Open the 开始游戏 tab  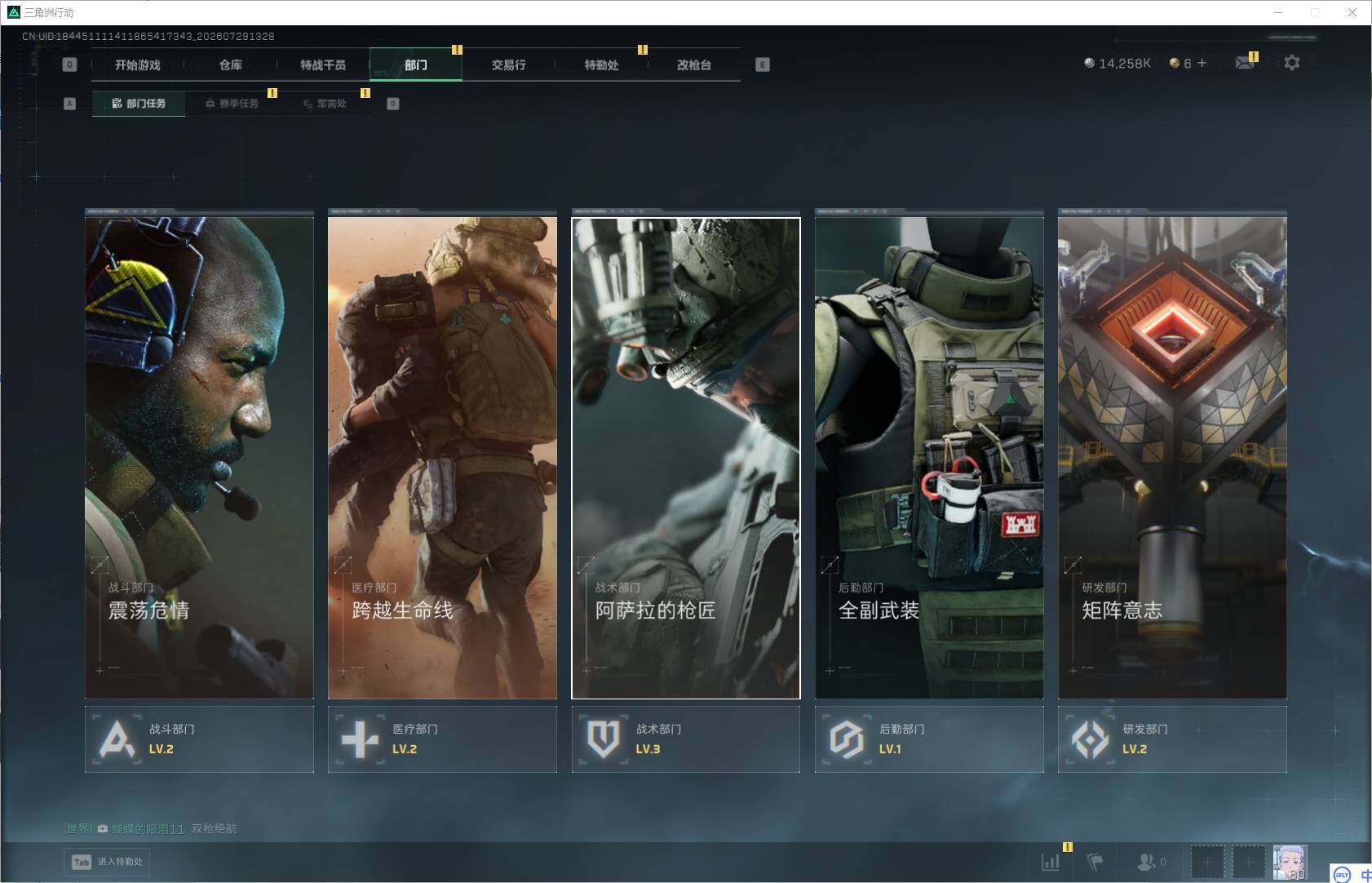click(x=138, y=64)
